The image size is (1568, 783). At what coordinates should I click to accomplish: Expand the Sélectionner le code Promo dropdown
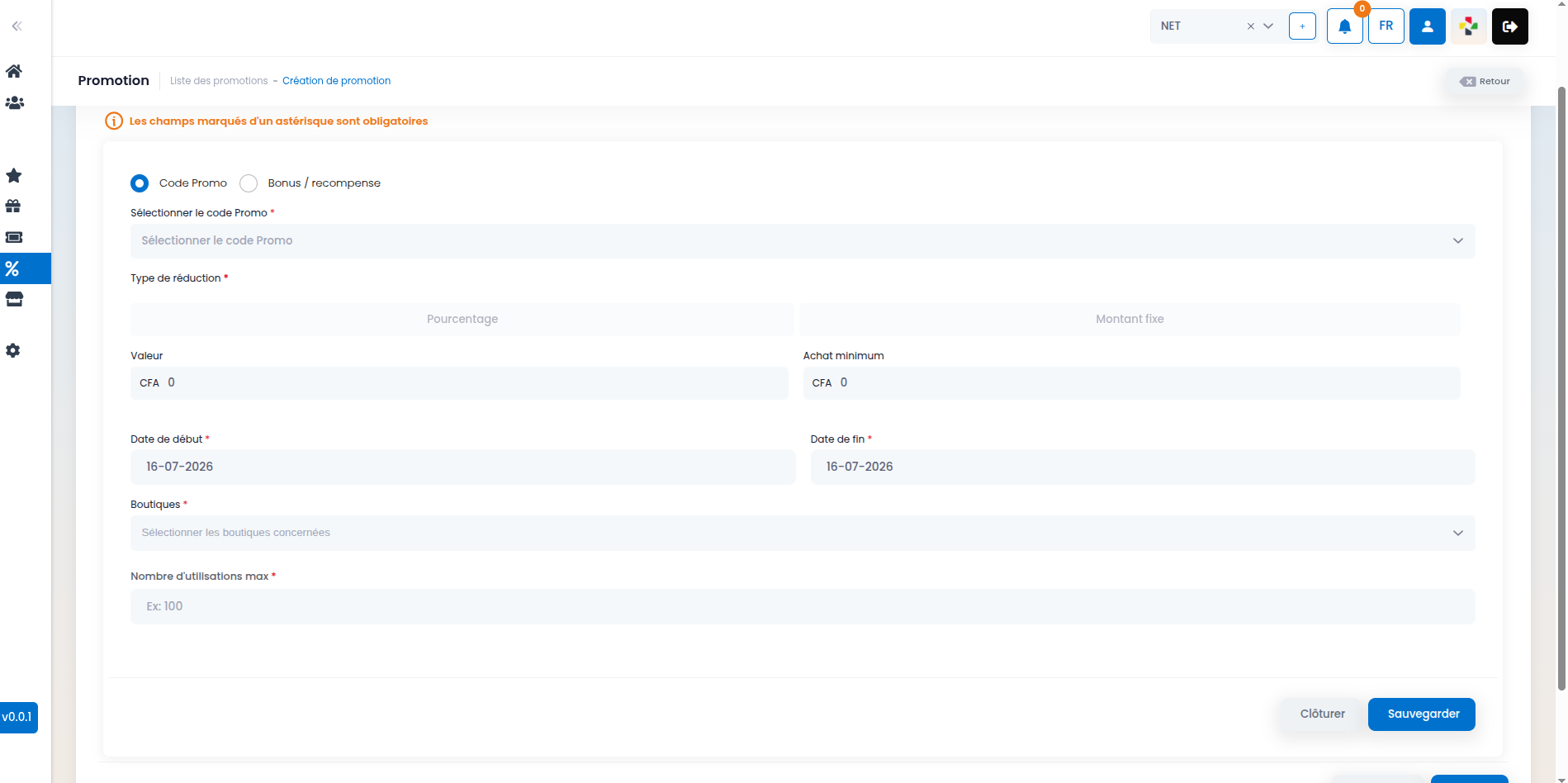(x=803, y=240)
